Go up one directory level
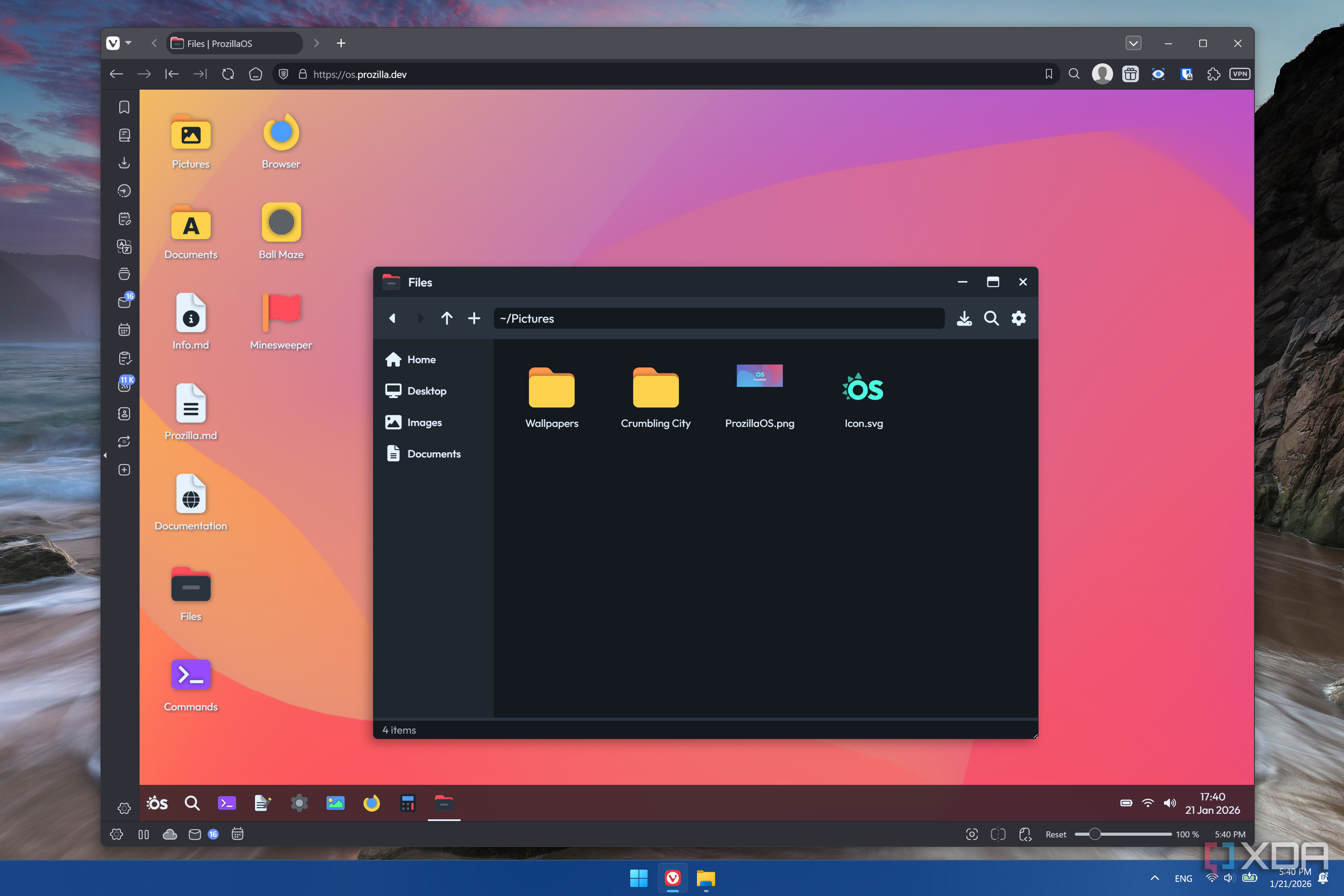 [447, 318]
